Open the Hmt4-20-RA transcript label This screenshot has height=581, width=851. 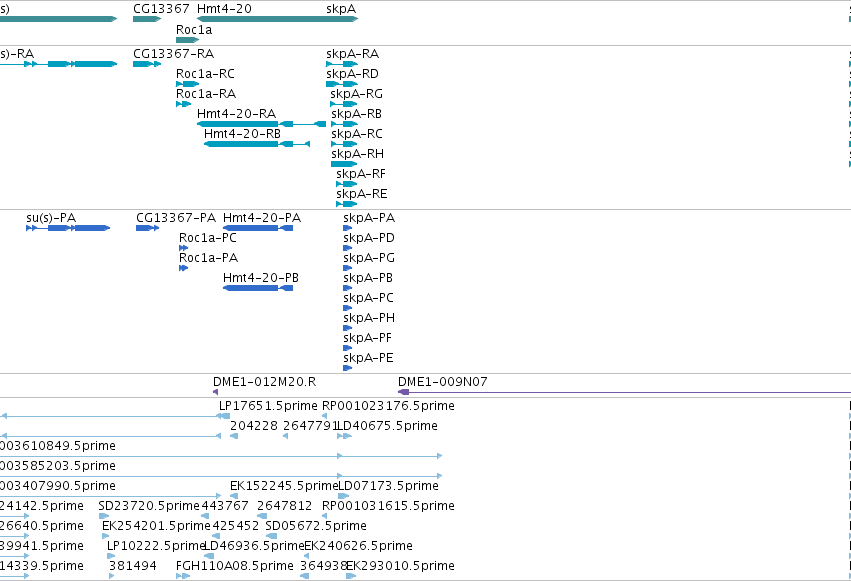[x=237, y=114]
